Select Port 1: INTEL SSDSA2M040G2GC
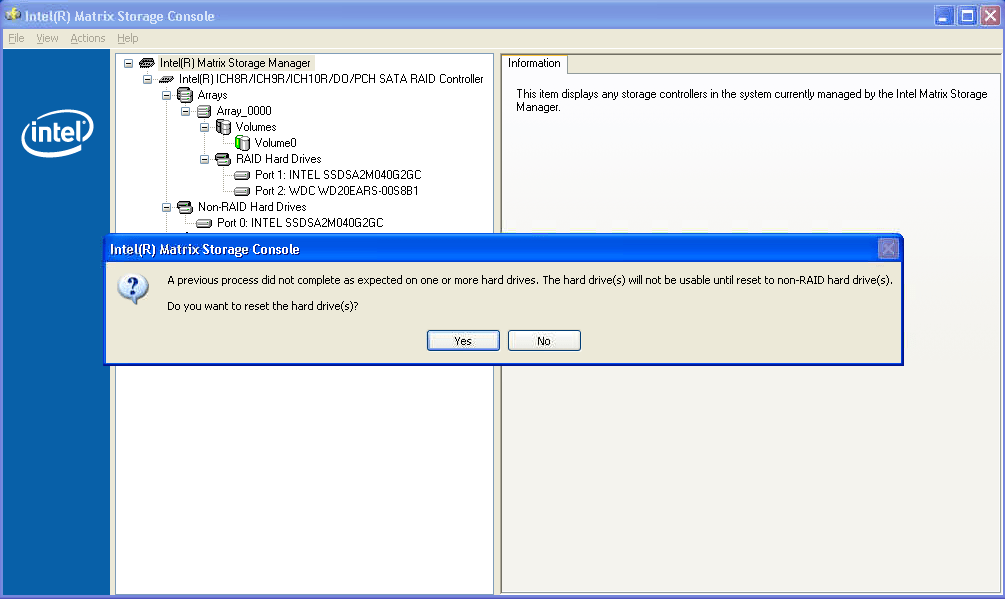Image resolution: width=1005 pixels, height=599 pixels. [x=338, y=175]
